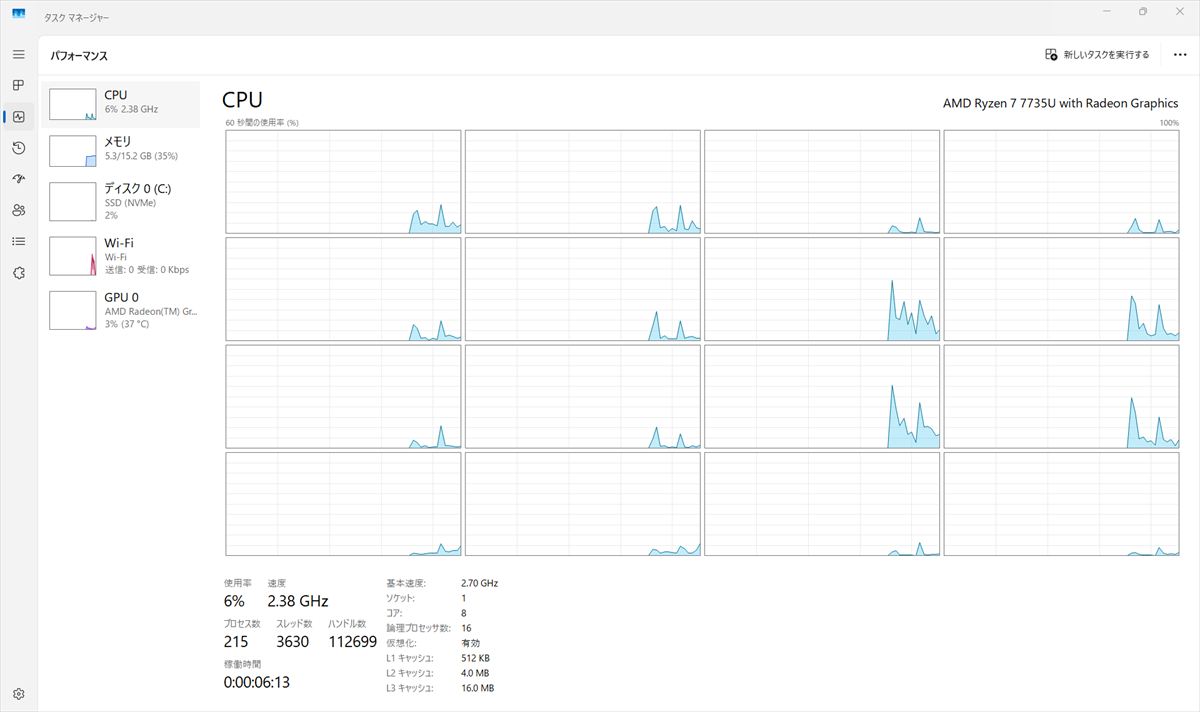Maximize the Task Manager window
The width and height of the screenshot is (1200, 712).
1143,12
